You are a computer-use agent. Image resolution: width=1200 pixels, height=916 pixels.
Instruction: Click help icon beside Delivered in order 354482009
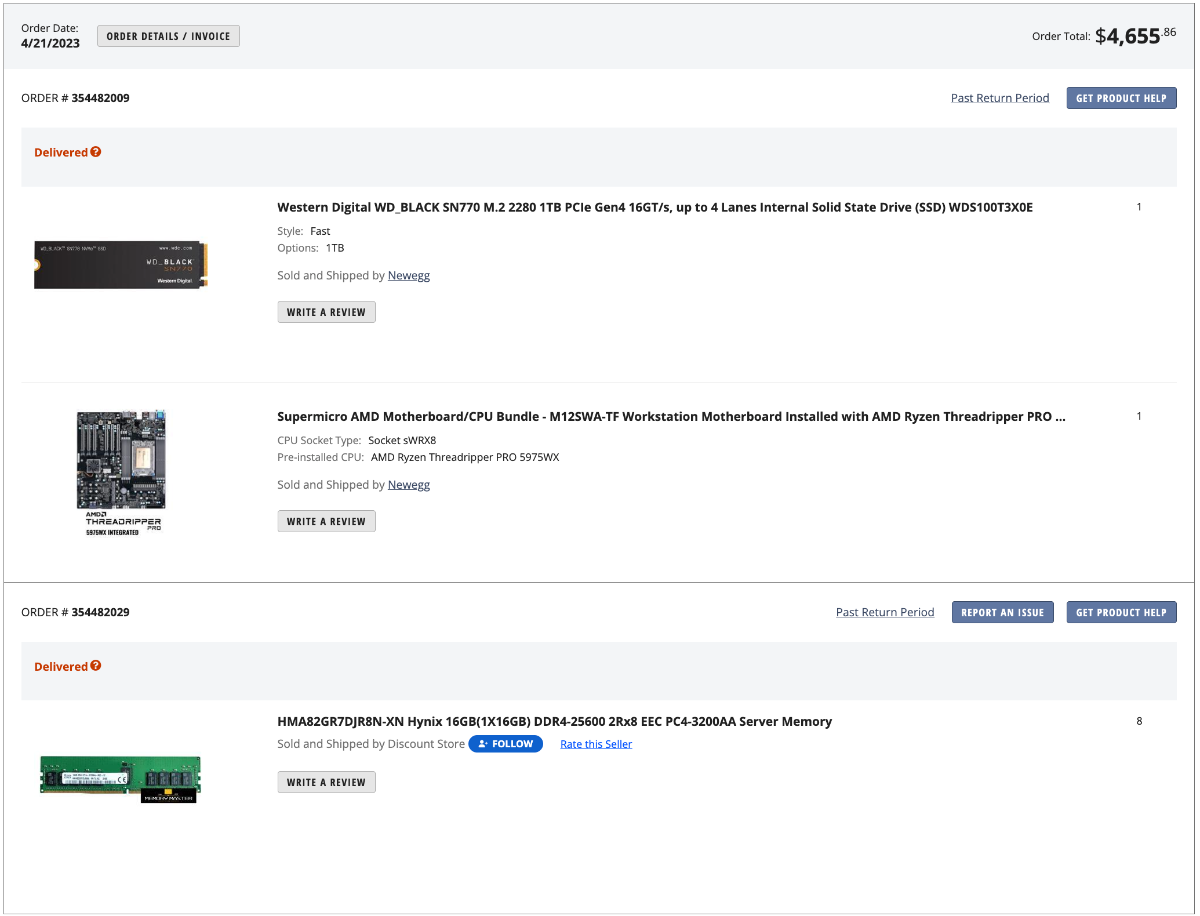(96, 152)
